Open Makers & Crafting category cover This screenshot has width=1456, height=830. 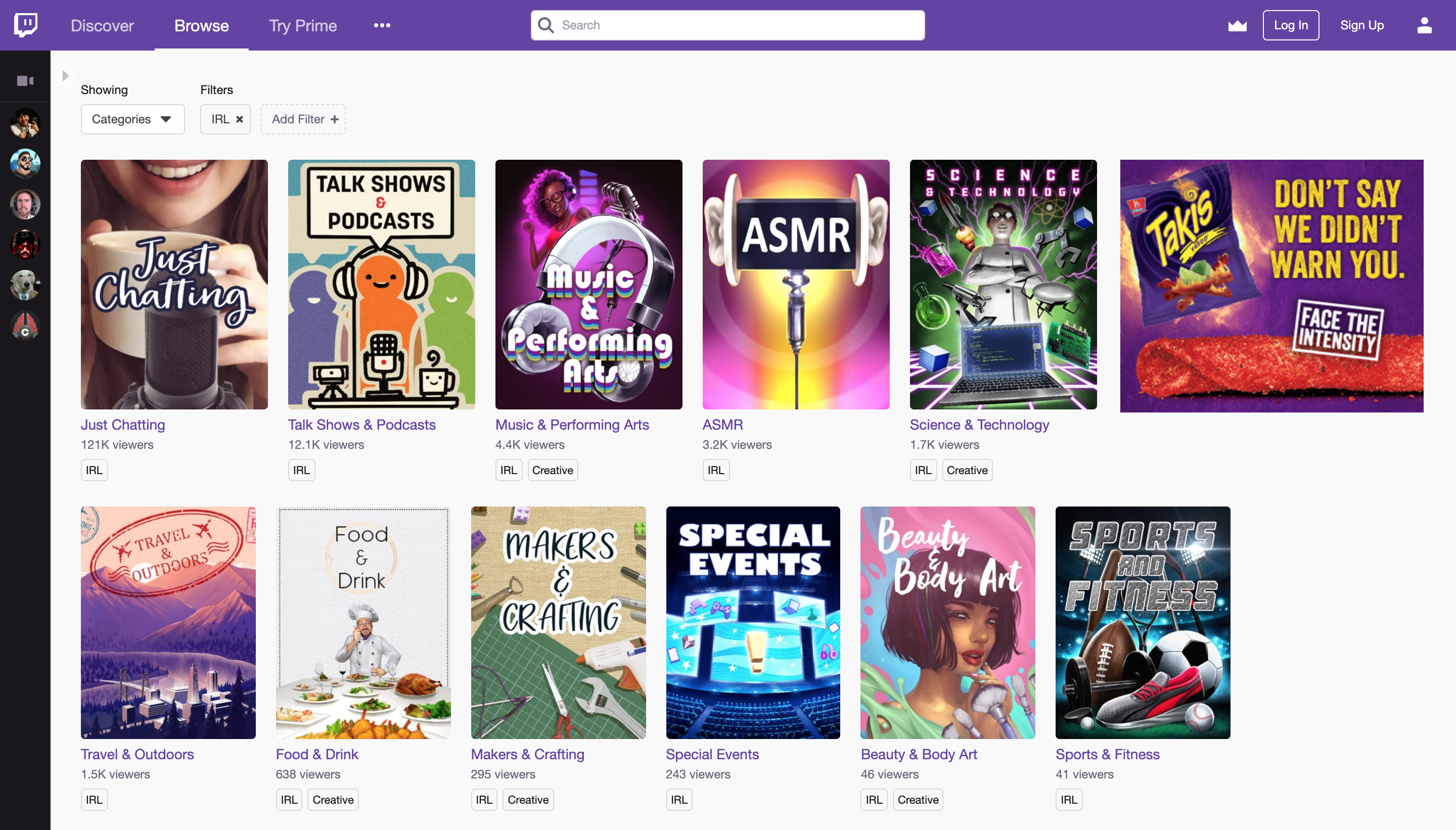pyautogui.click(x=558, y=623)
